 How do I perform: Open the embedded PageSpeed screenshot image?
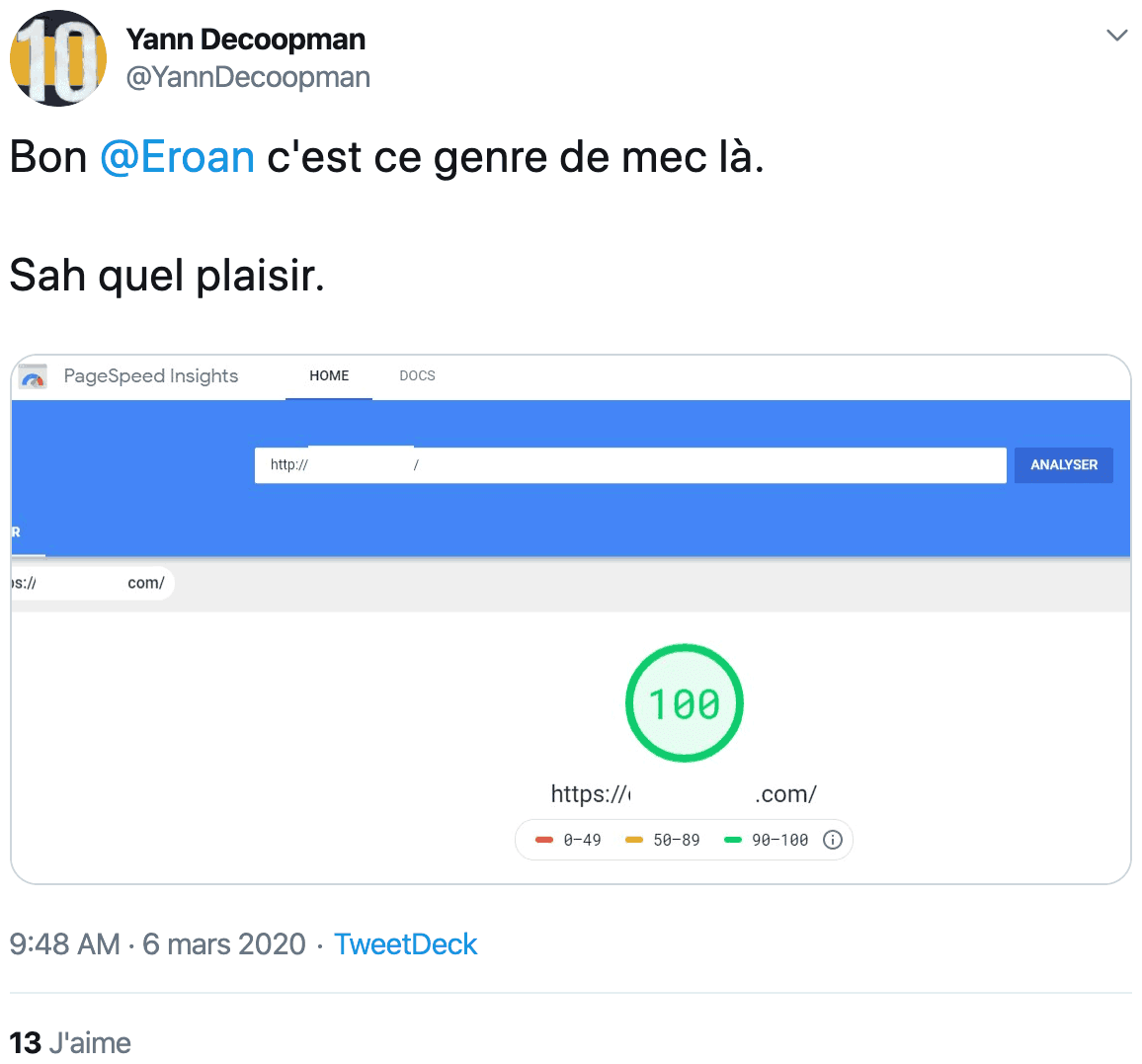(571, 619)
